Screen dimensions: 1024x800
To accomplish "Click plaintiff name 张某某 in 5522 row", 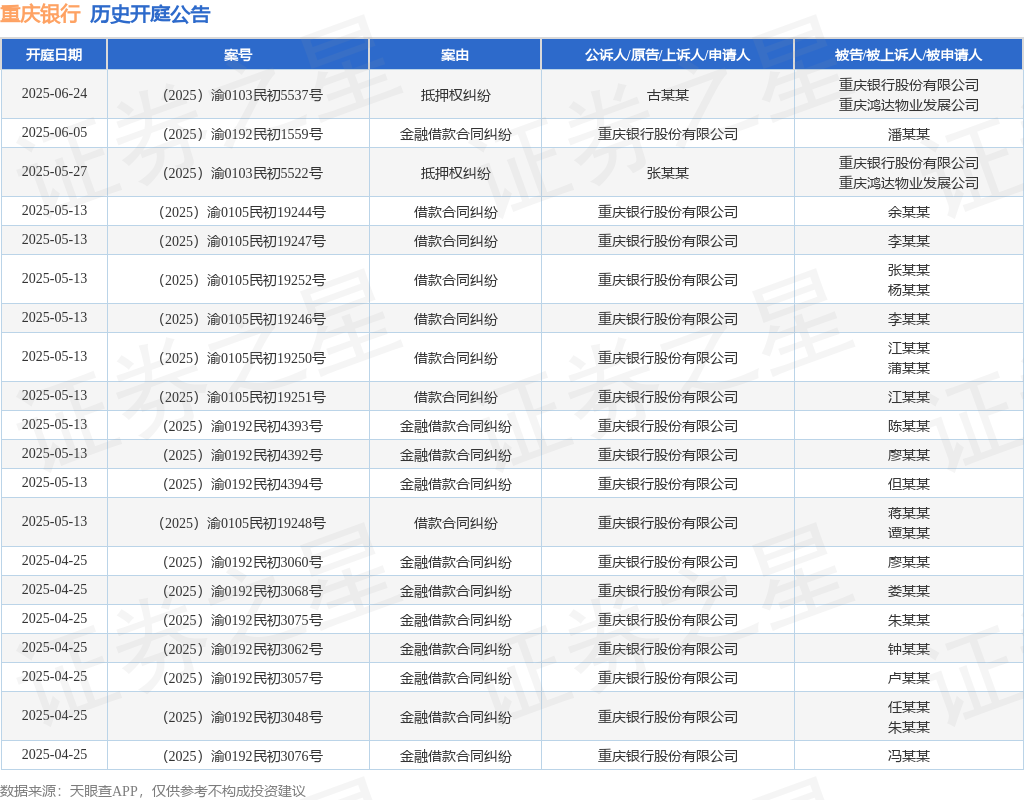I will pyautogui.click(x=667, y=174).
